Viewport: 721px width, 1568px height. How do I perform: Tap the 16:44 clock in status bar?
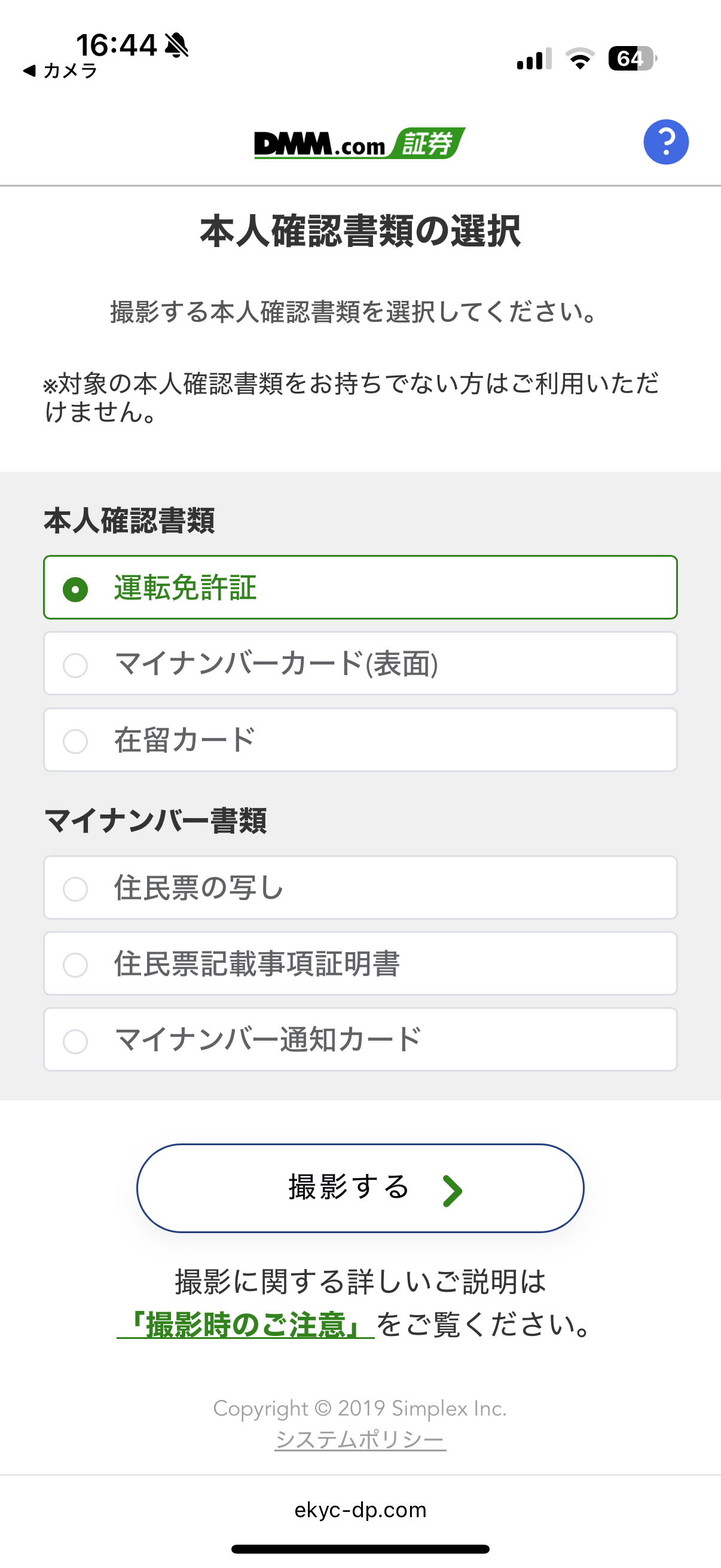coord(116,45)
